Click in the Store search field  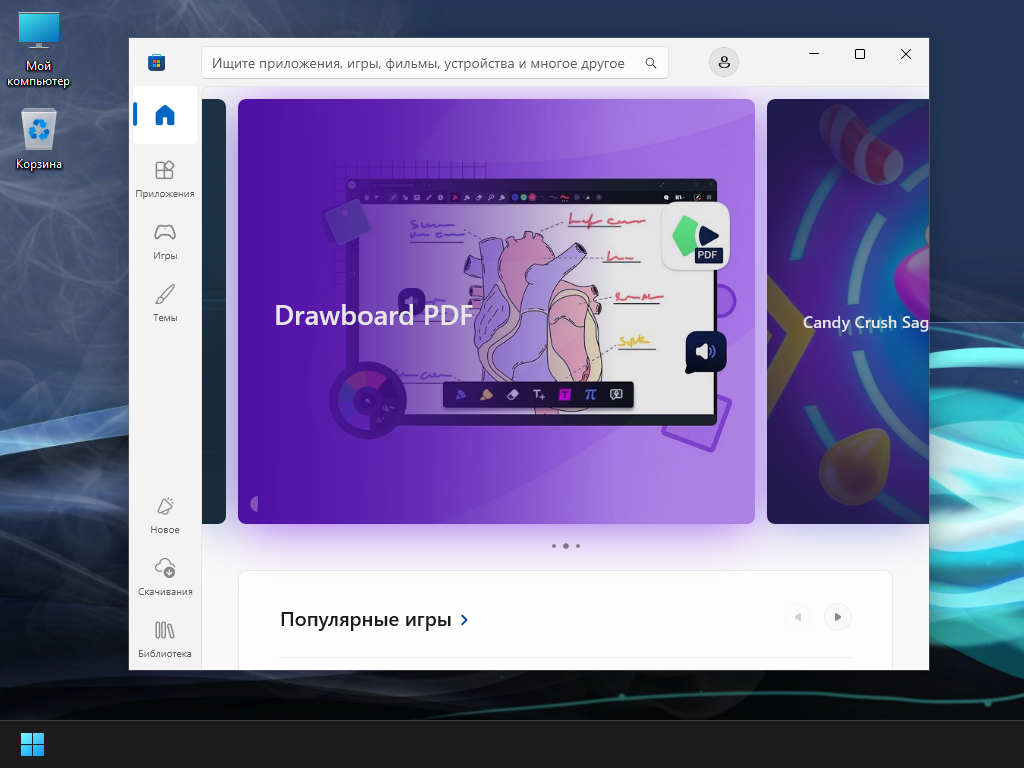point(434,63)
